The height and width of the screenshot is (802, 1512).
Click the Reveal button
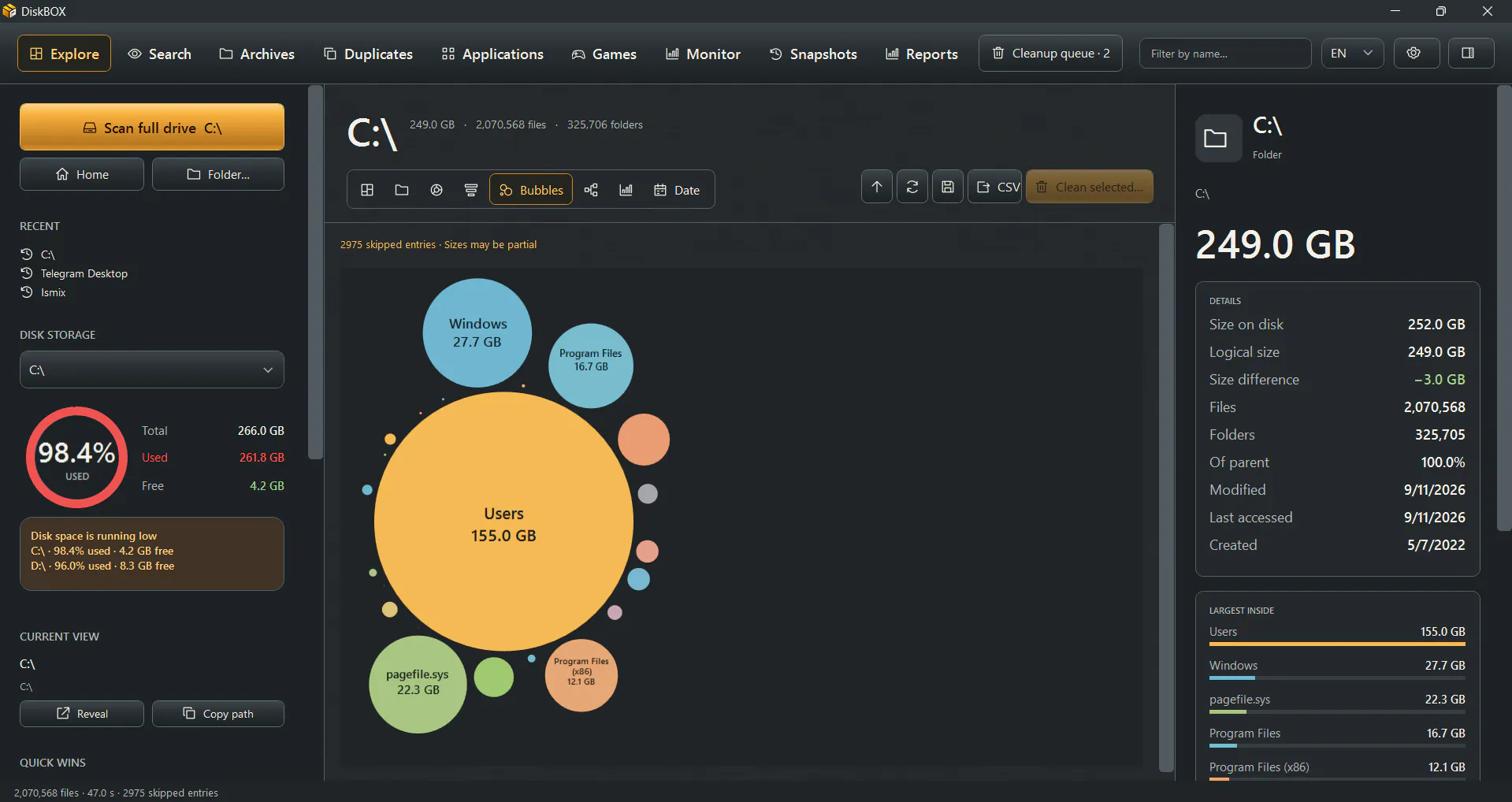click(82, 714)
